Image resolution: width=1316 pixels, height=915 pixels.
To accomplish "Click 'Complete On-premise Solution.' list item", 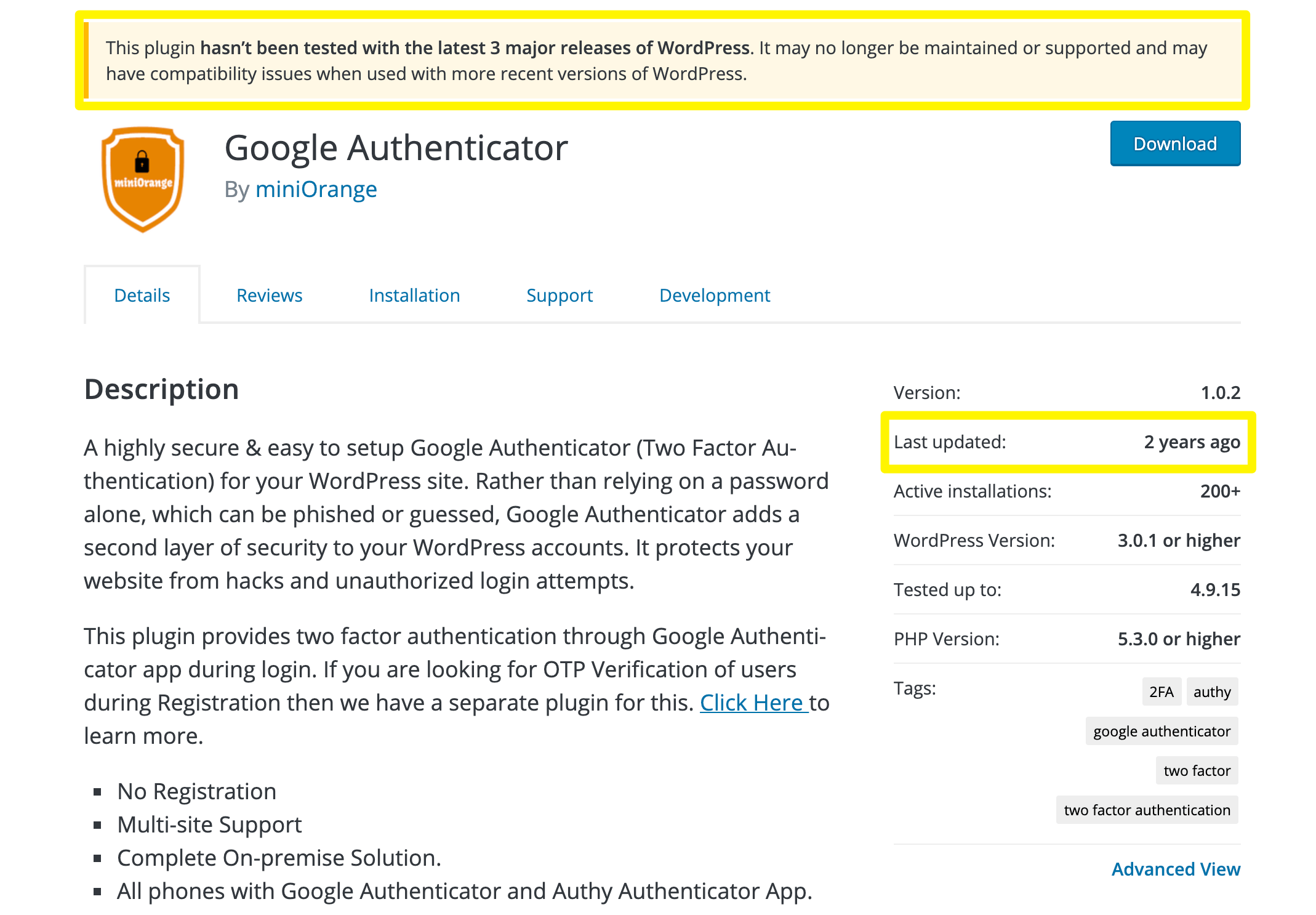I will pyautogui.click(x=279, y=858).
